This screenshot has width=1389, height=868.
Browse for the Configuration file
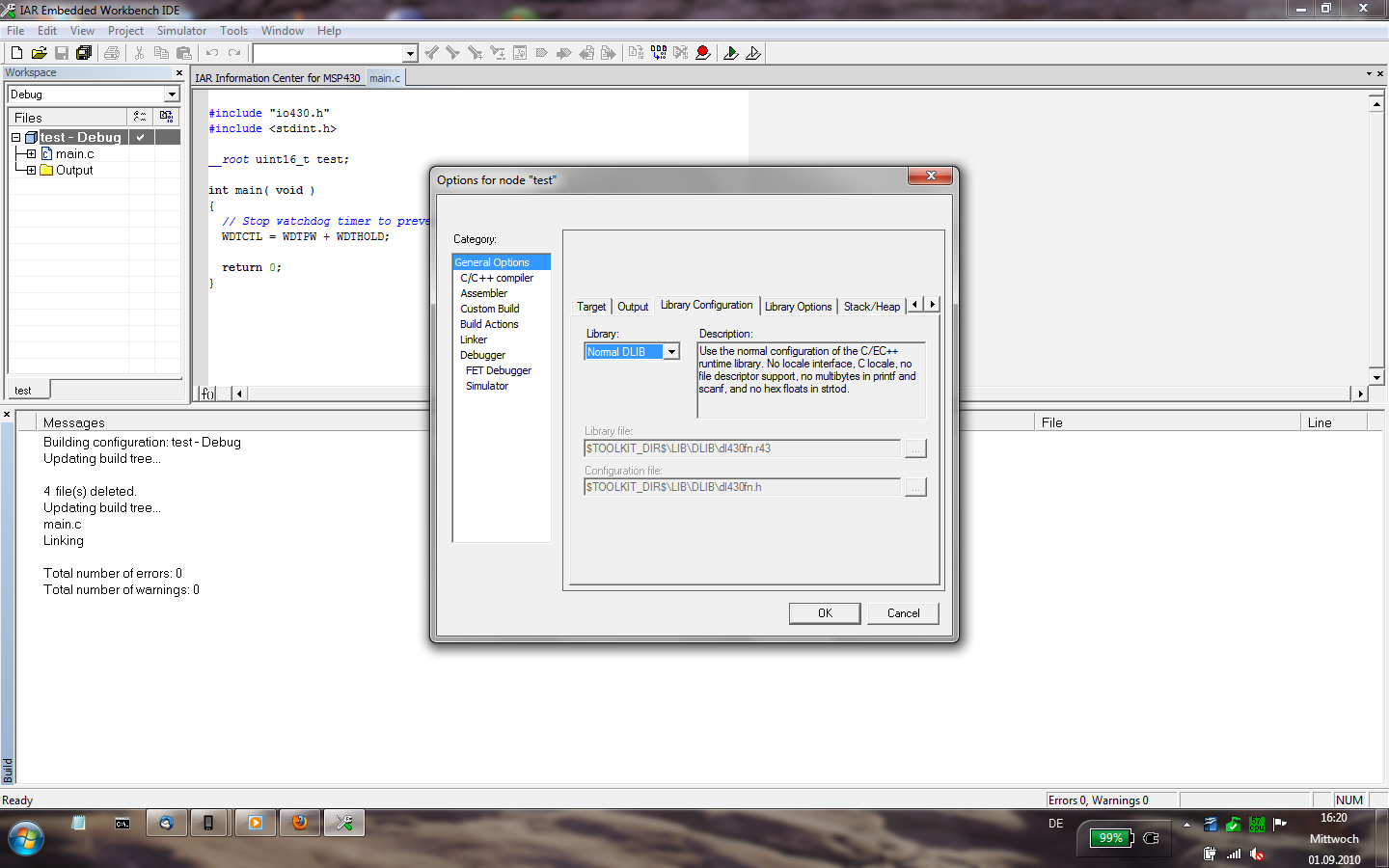pos(915,487)
